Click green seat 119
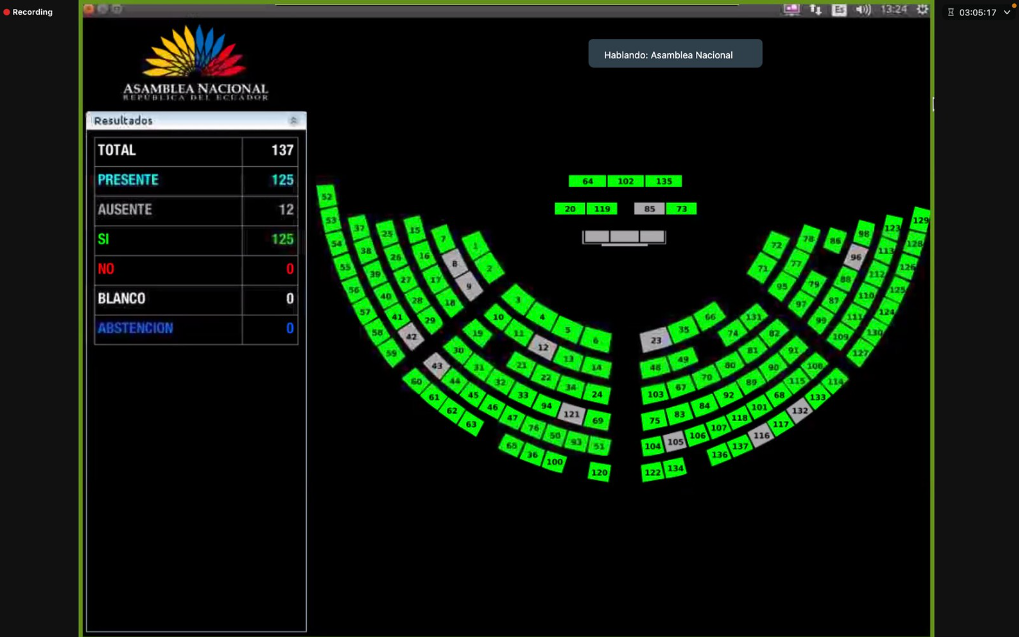Viewport: 1019px width, 637px height. click(602, 209)
